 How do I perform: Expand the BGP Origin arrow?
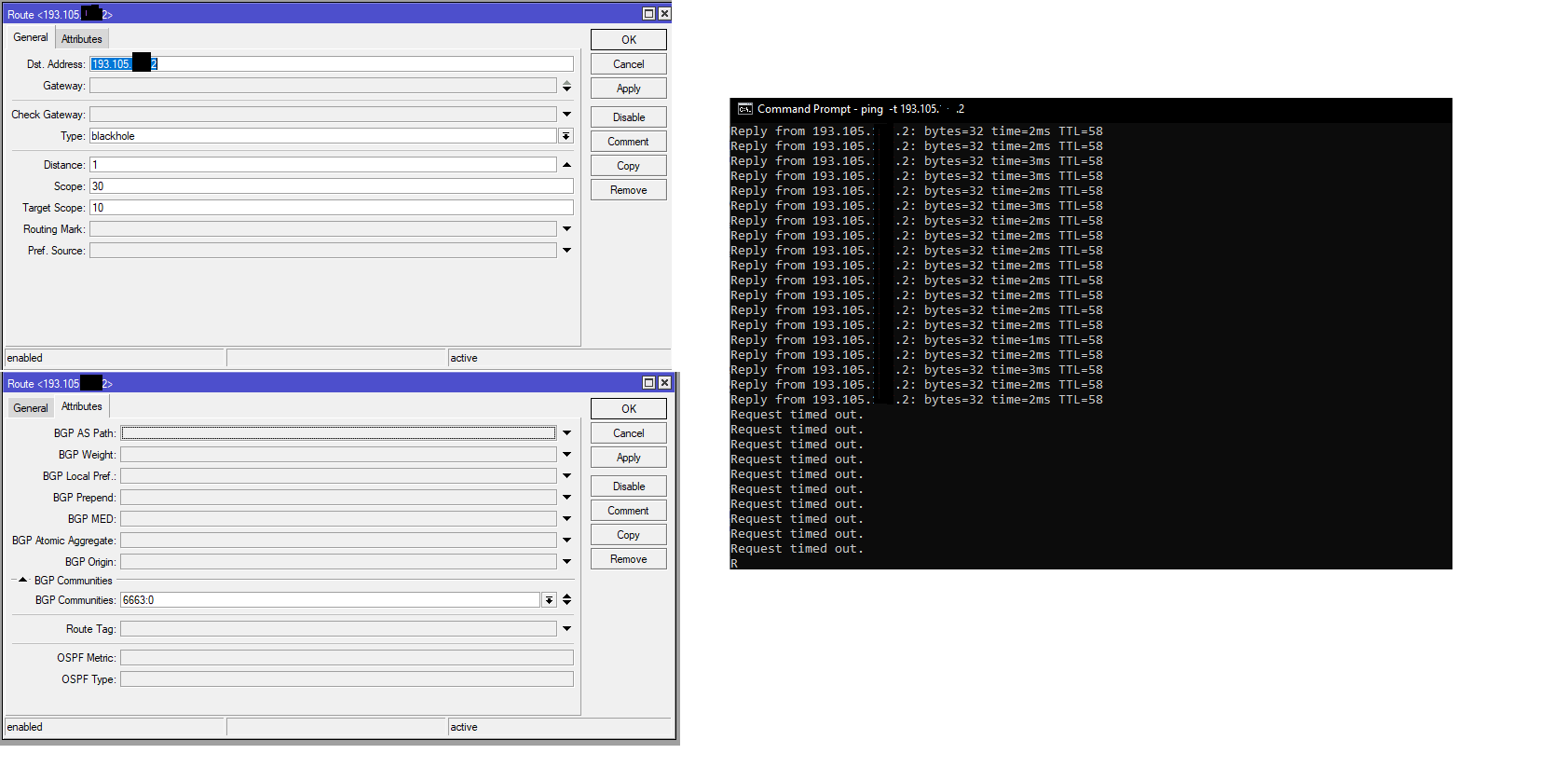(x=566, y=562)
